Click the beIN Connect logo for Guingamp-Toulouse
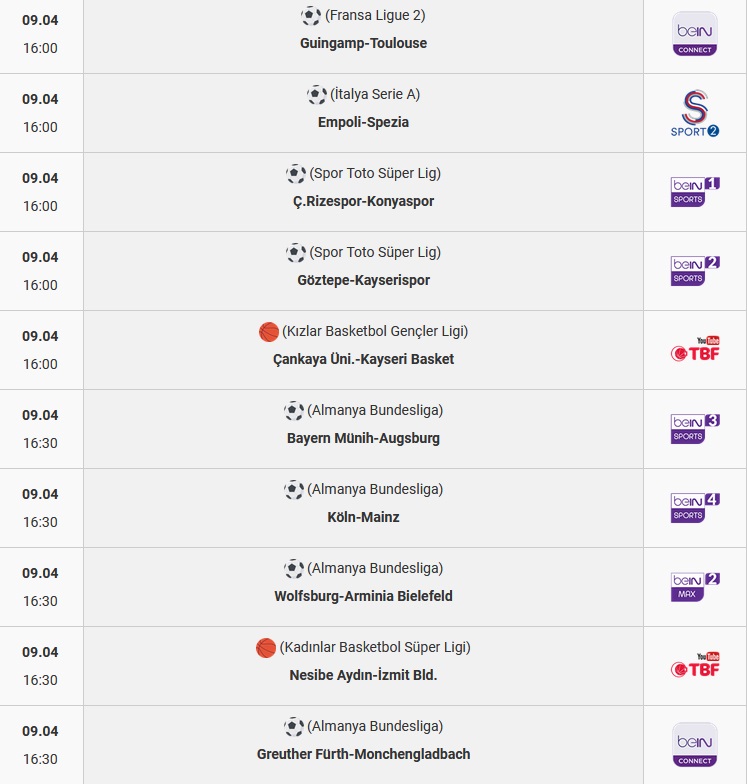747x784 pixels. 694,34
